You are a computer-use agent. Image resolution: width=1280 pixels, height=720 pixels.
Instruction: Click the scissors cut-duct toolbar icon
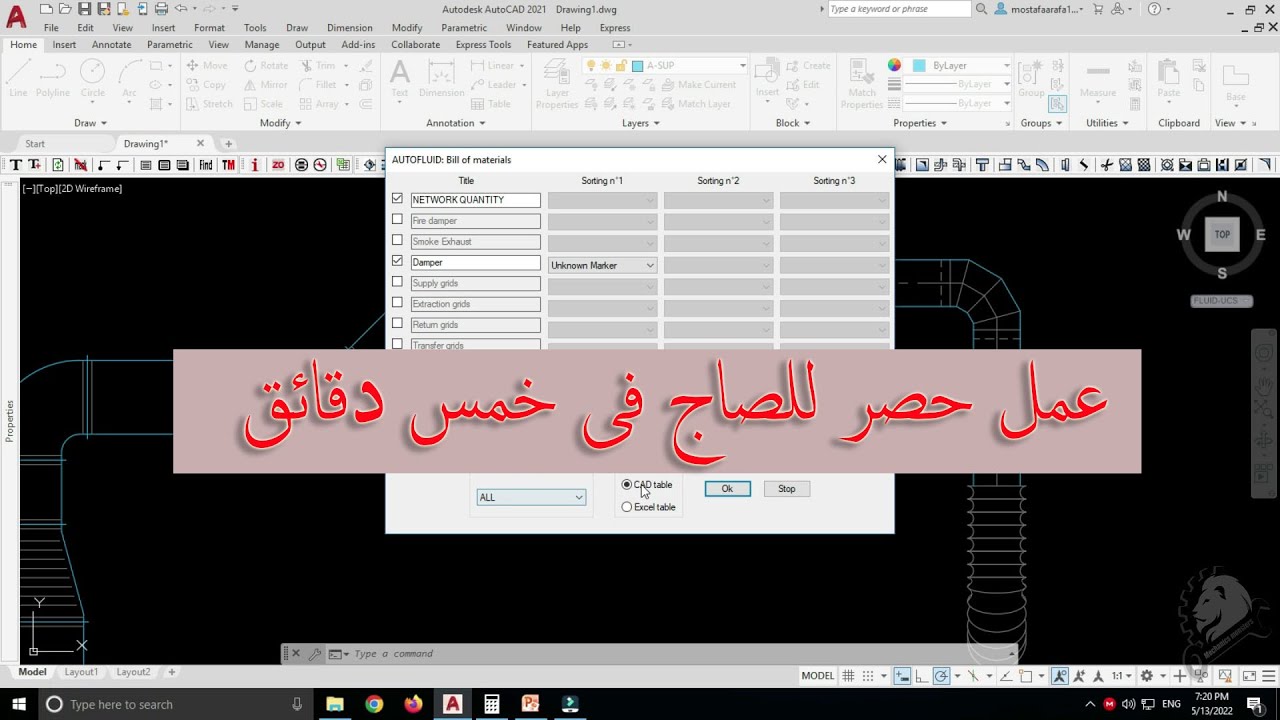(1109, 165)
